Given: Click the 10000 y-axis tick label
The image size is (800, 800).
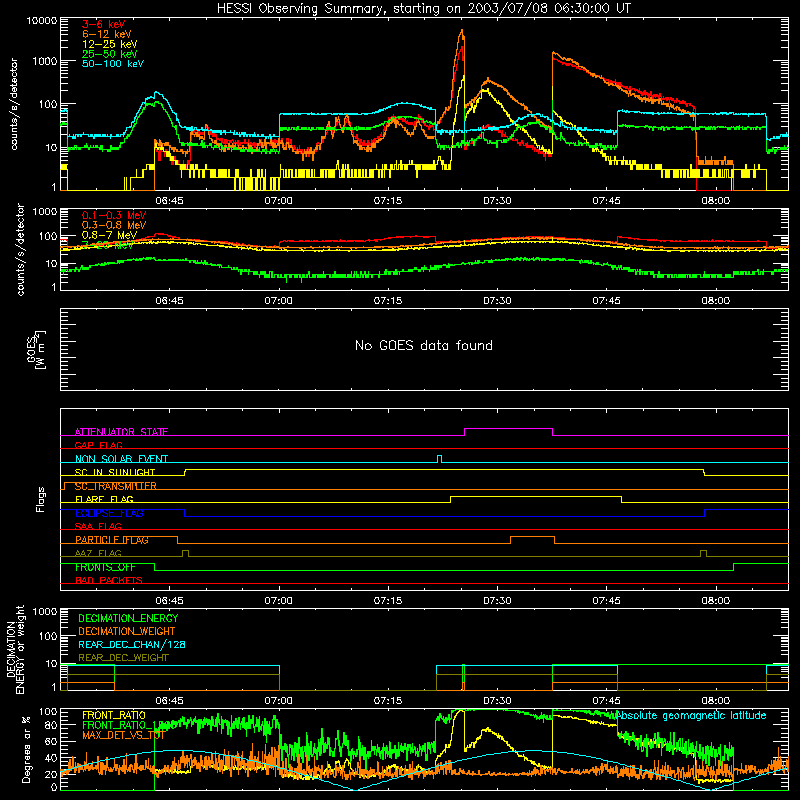Looking at the screenshot, I should pyautogui.click(x=42, y=20).
